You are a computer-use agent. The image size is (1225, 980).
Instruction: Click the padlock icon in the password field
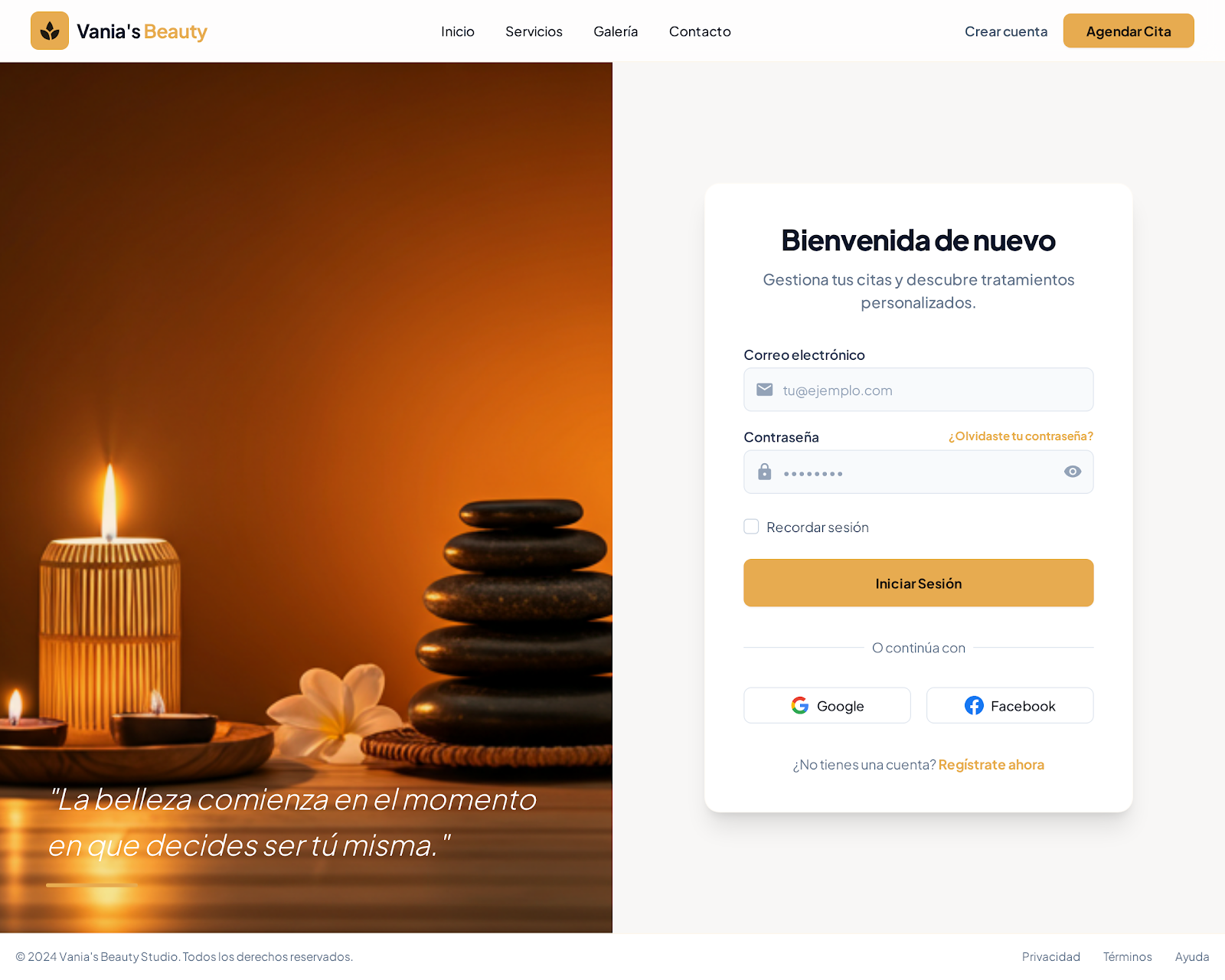point(764,472)
